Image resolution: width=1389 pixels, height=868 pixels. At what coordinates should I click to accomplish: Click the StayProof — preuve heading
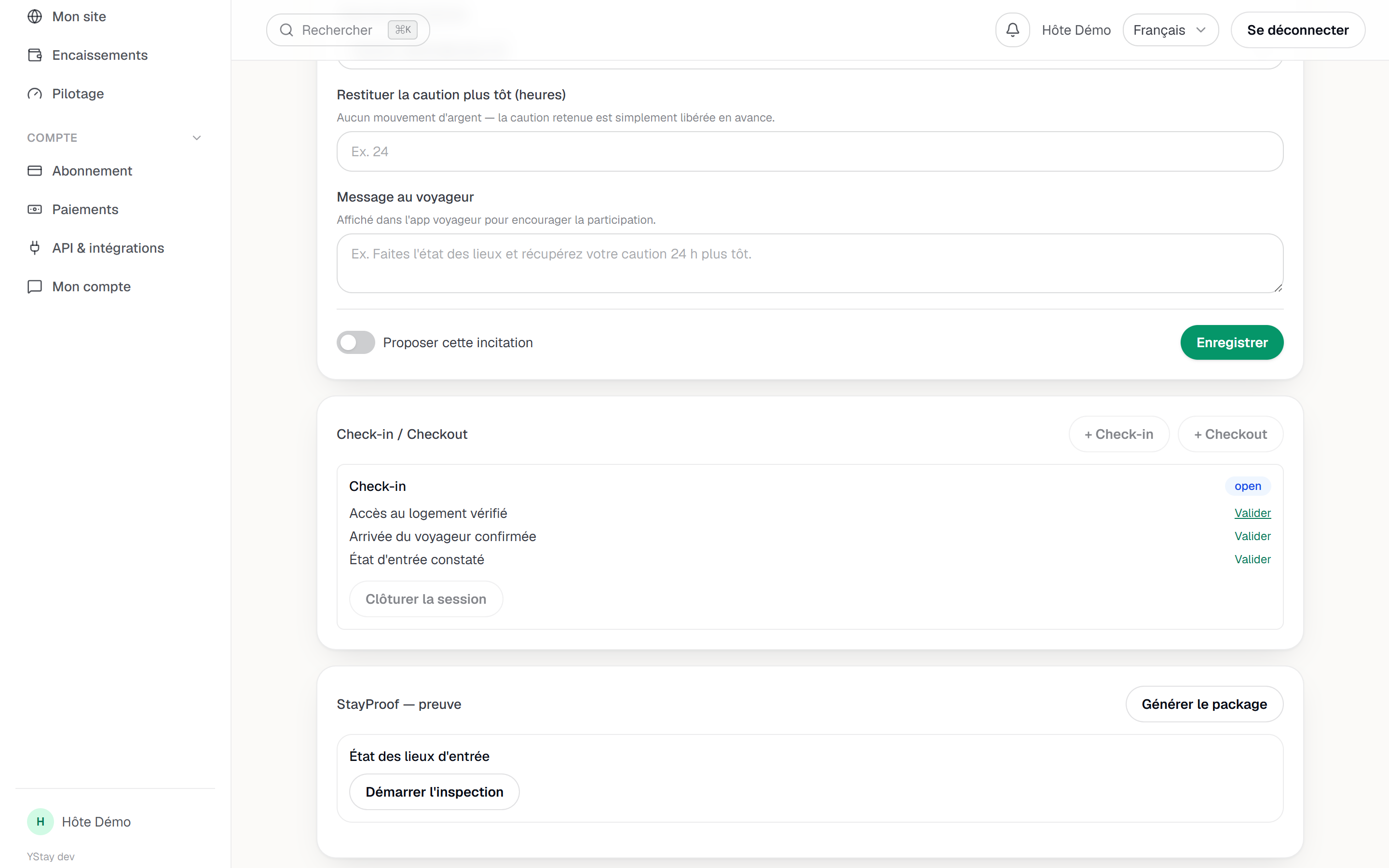399,704
